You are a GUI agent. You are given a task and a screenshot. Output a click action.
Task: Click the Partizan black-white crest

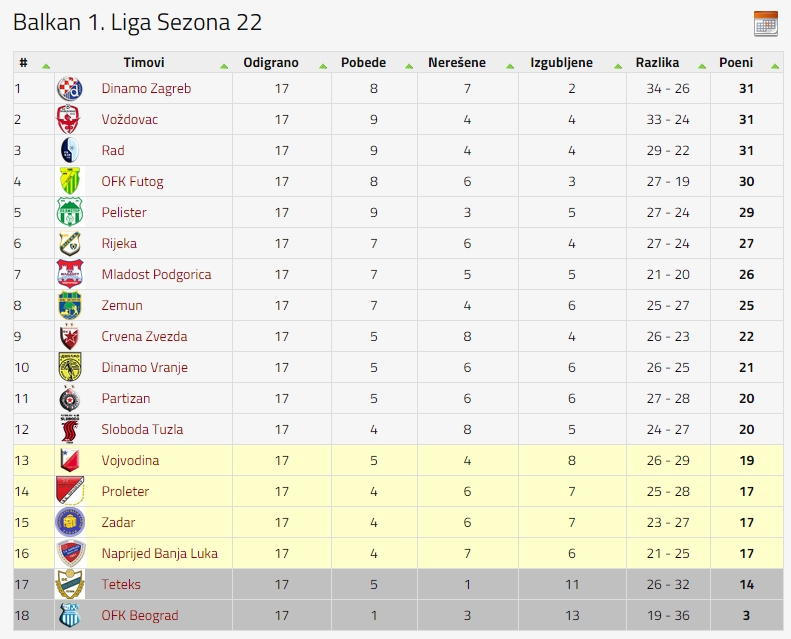[70, 398]
